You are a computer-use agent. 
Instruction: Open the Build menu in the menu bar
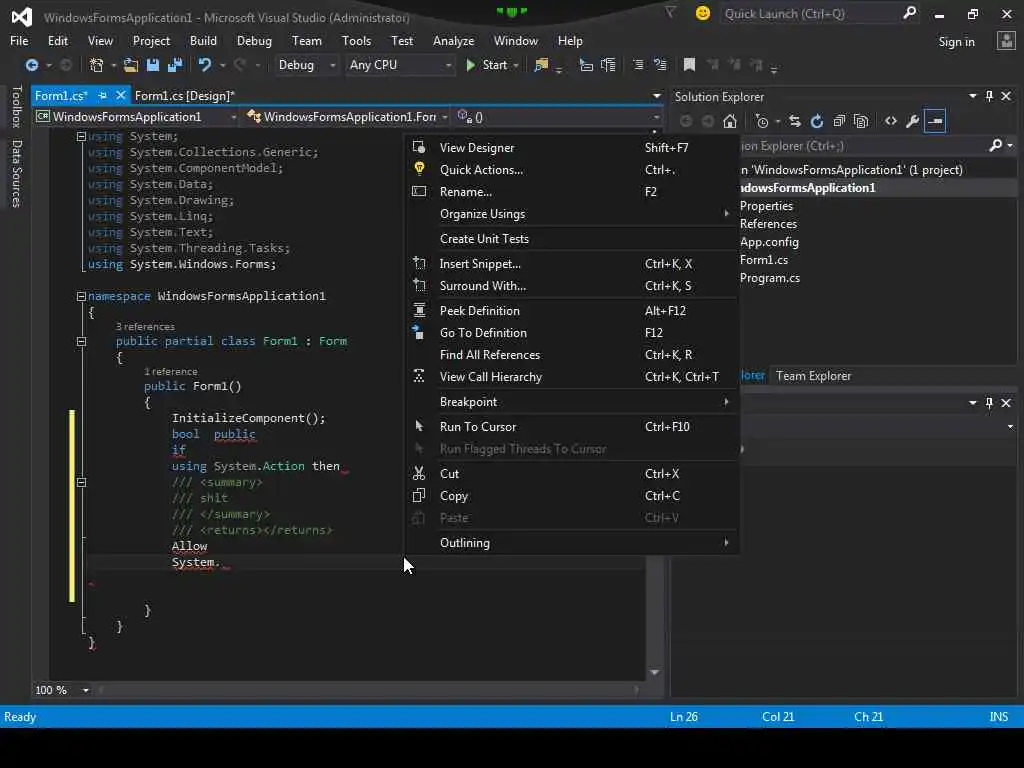point(203,40)
